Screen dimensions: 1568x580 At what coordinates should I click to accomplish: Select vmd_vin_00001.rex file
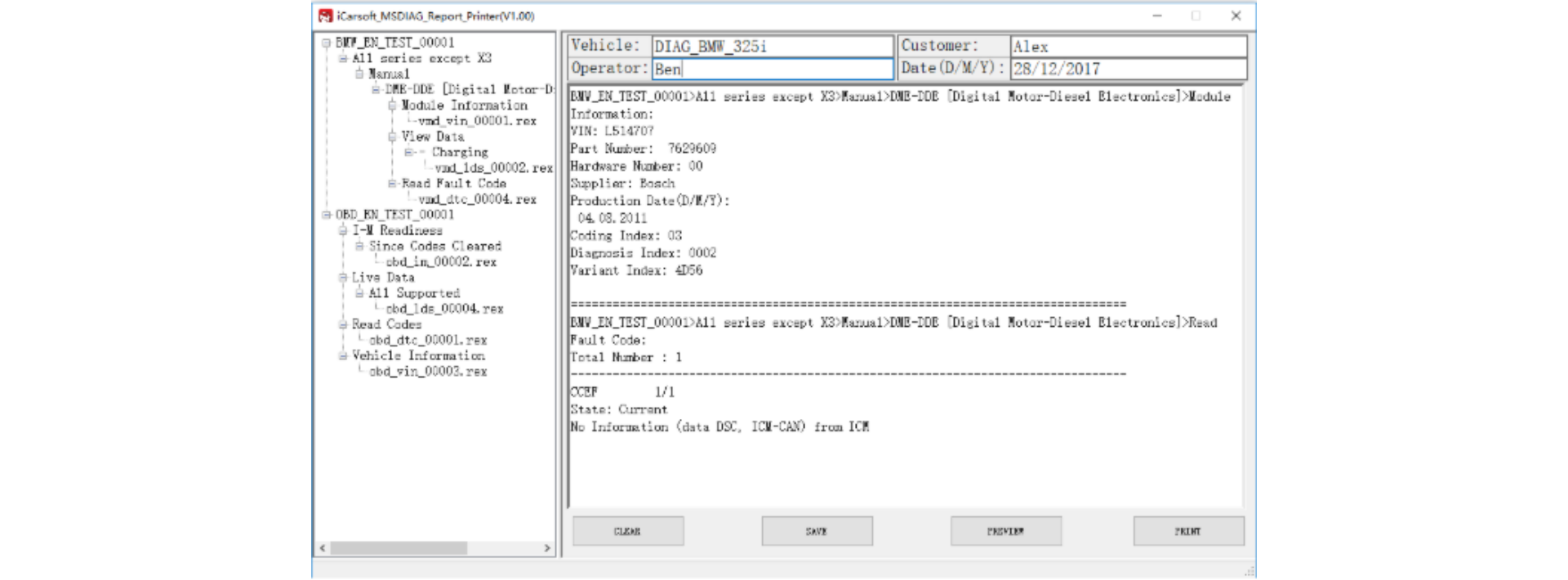pos(477,121)
